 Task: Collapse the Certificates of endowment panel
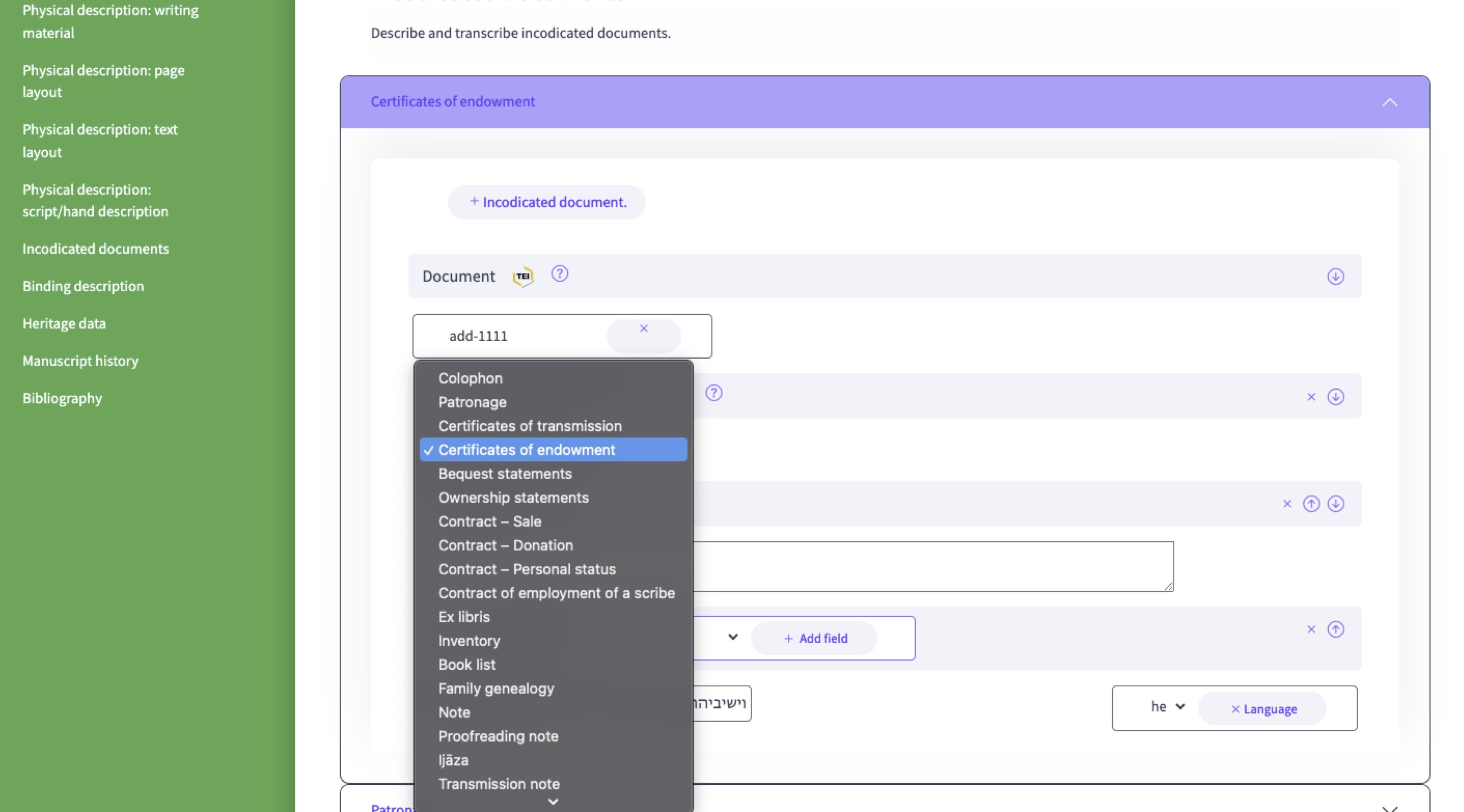point(1389,102)
